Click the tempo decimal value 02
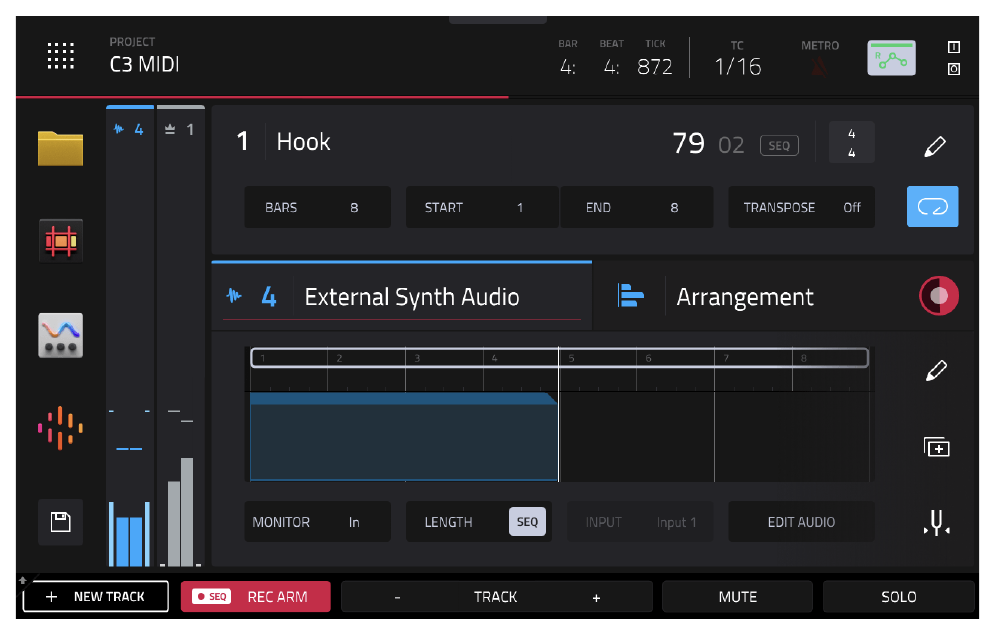Screen dimensions: 996x636 tap(731, 145)
